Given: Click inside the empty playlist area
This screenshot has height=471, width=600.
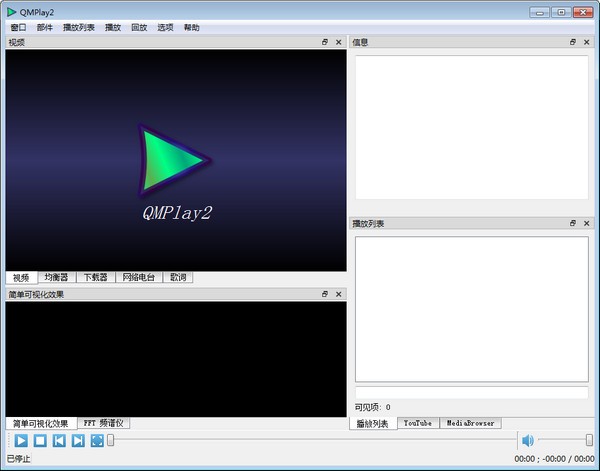Looking at the screenshot, I should (x=472, y=309).
